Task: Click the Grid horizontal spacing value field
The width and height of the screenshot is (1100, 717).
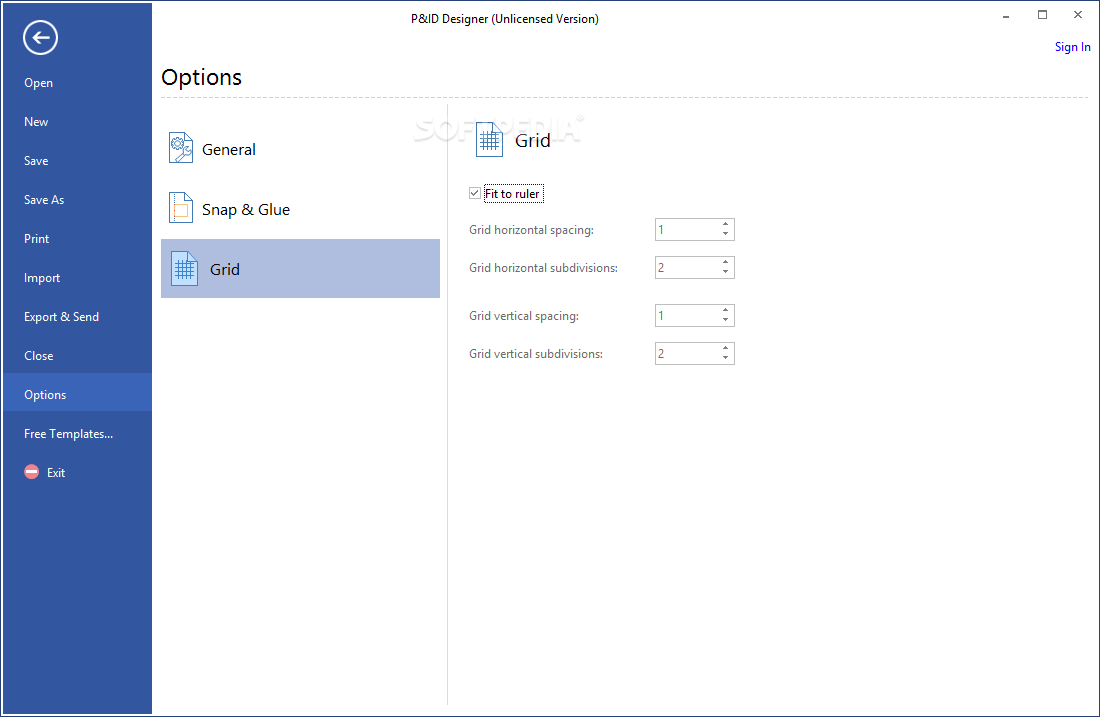Action: (x=687, y=229)
